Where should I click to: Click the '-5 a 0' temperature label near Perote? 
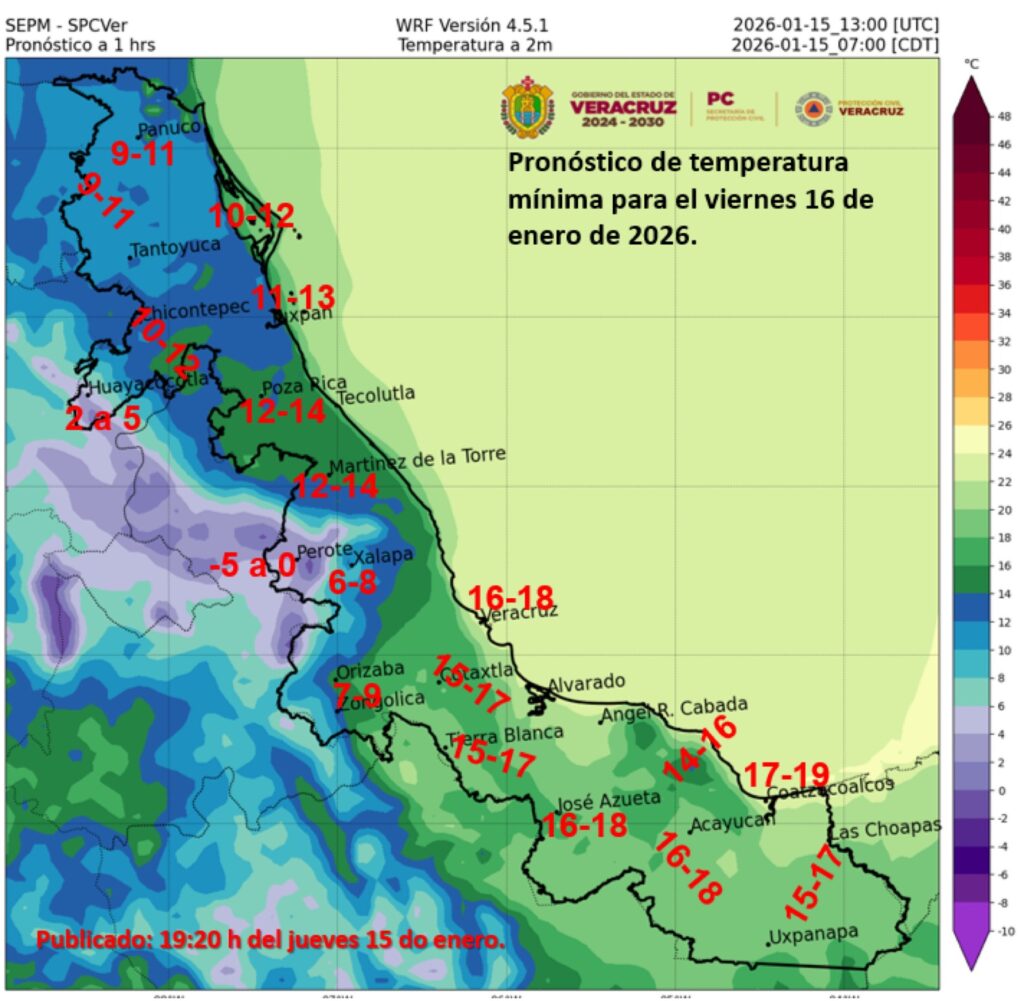point(253,565)
